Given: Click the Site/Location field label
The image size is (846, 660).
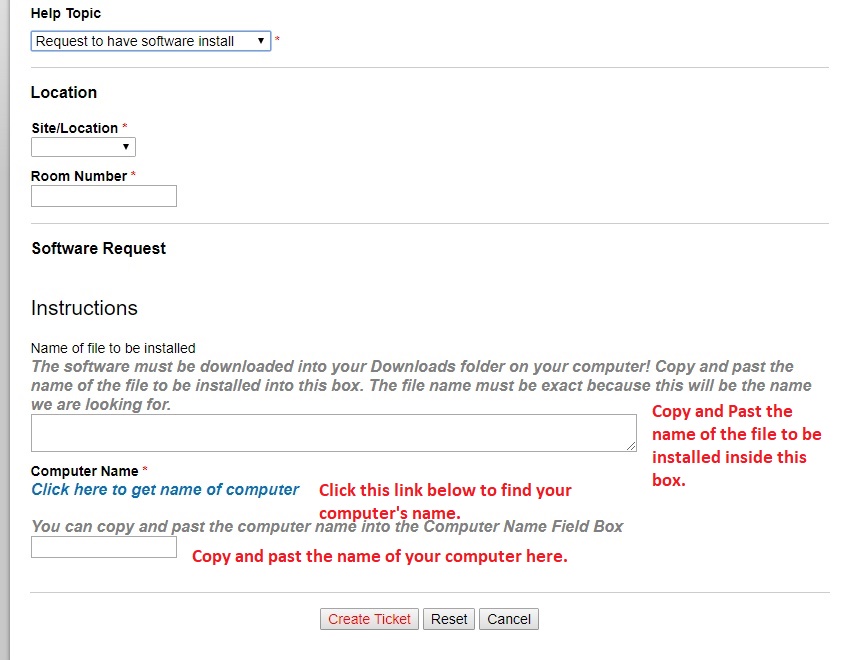Looking at the screenshot, I should click(75, 128).
